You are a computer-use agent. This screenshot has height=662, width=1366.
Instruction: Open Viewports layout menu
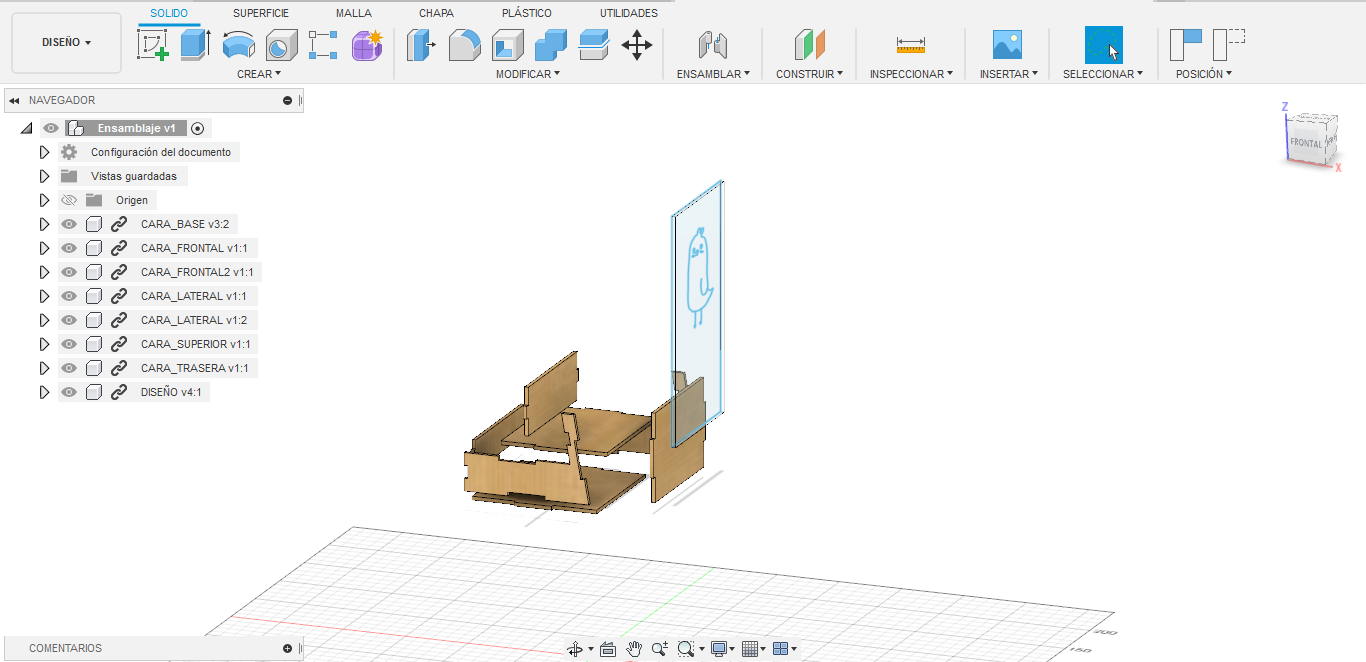(x=784, y=649)
